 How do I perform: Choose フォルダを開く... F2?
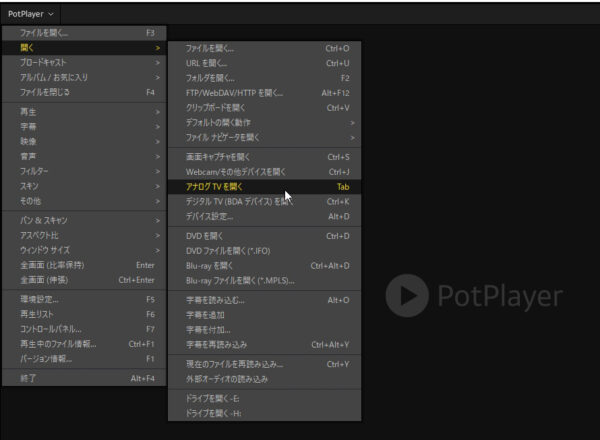tap(264, 78)
